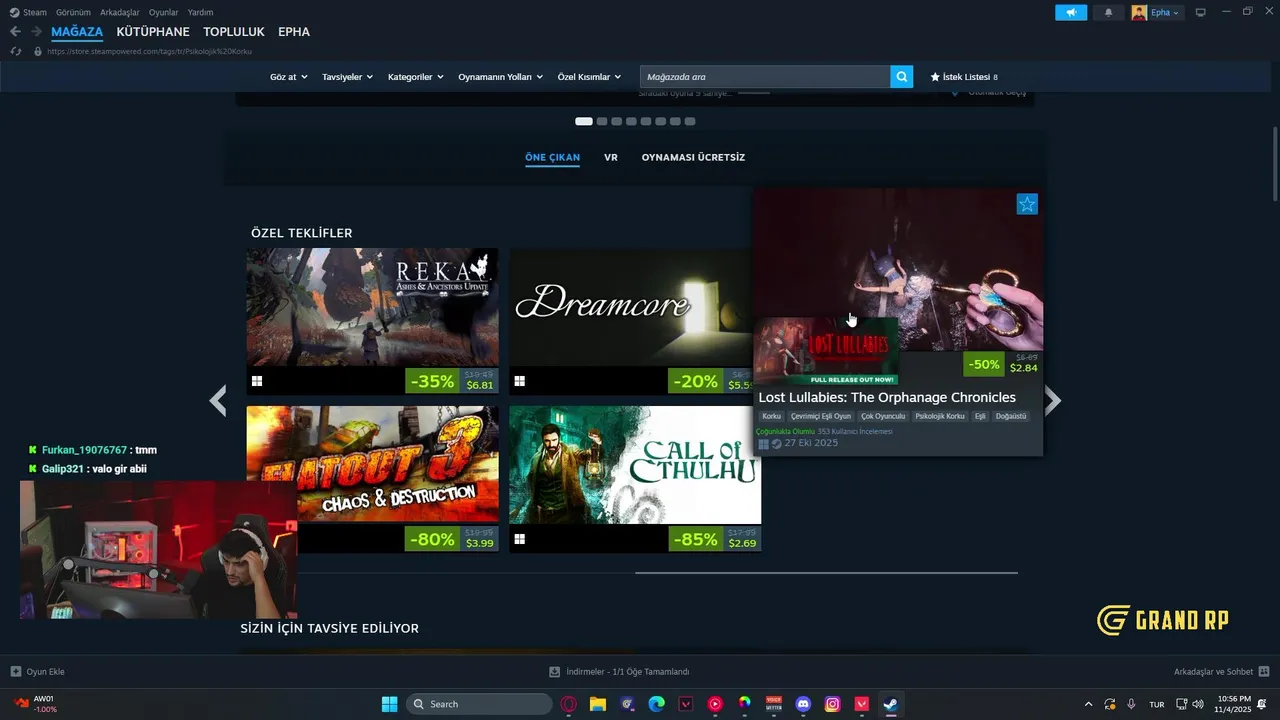This screenshot has width=1280, height=720.
Task: Open the EPHA profile tab
Action: (294, 32)
